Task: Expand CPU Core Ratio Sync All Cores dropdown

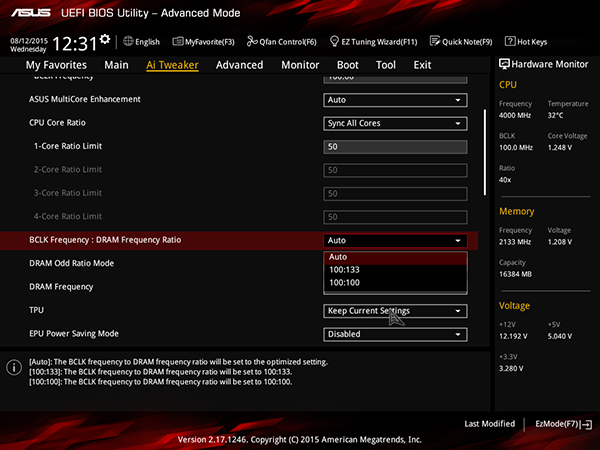Action: [395, 124]
